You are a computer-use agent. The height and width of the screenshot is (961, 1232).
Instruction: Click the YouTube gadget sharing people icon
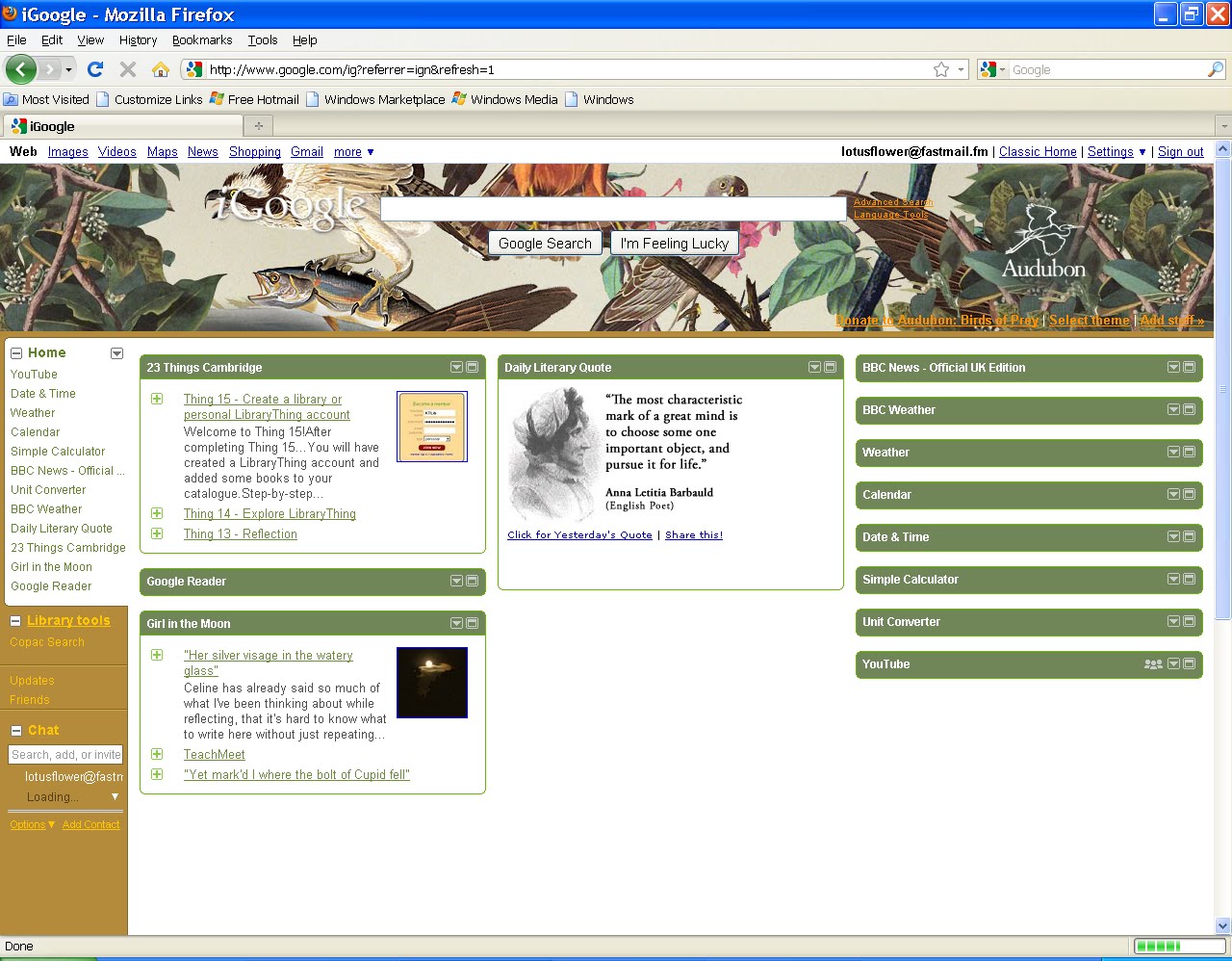point(1153,663)
